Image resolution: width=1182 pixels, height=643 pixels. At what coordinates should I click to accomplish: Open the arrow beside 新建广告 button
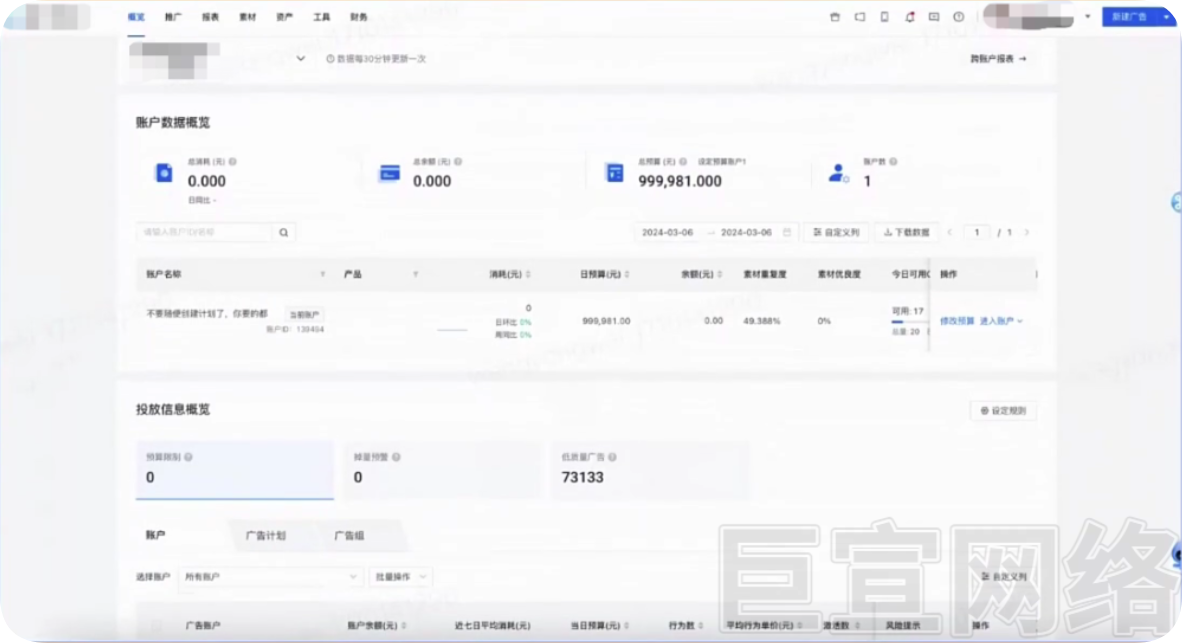(x=1167, y=17)
